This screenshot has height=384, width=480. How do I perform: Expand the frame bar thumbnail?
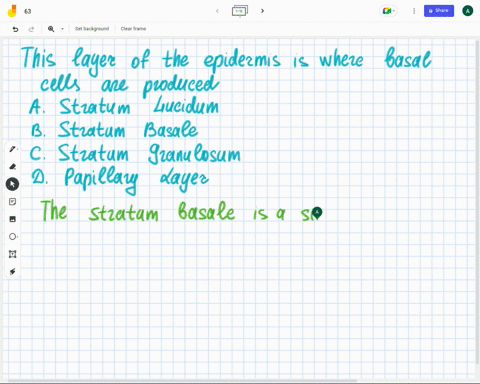(240, 11)
